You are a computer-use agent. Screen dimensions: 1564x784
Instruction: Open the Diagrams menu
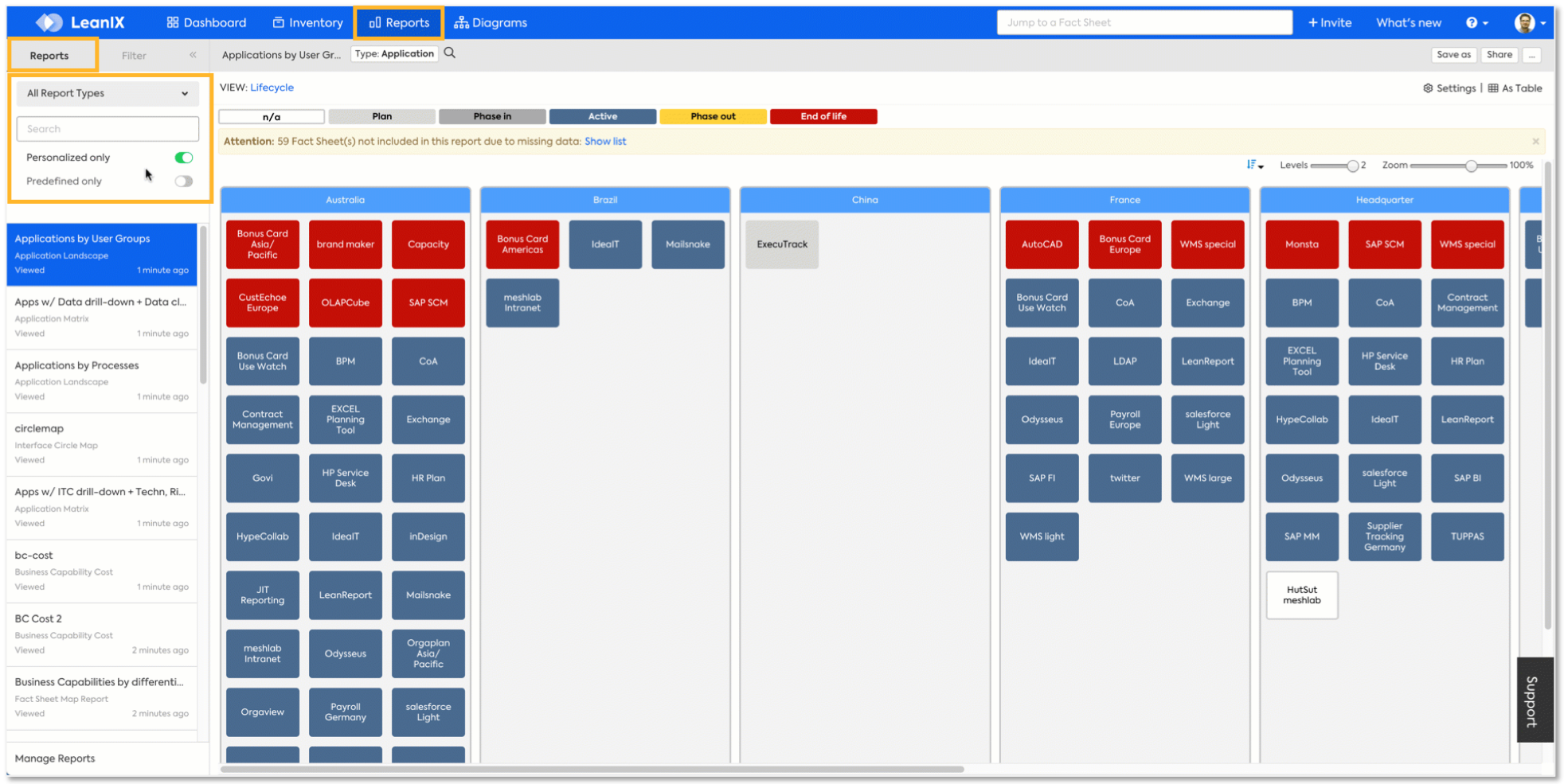(x=491, y=22)
